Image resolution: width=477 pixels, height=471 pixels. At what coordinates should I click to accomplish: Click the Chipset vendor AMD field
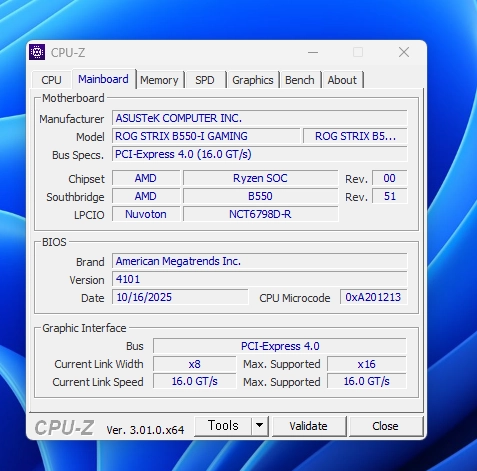point(146,178)
